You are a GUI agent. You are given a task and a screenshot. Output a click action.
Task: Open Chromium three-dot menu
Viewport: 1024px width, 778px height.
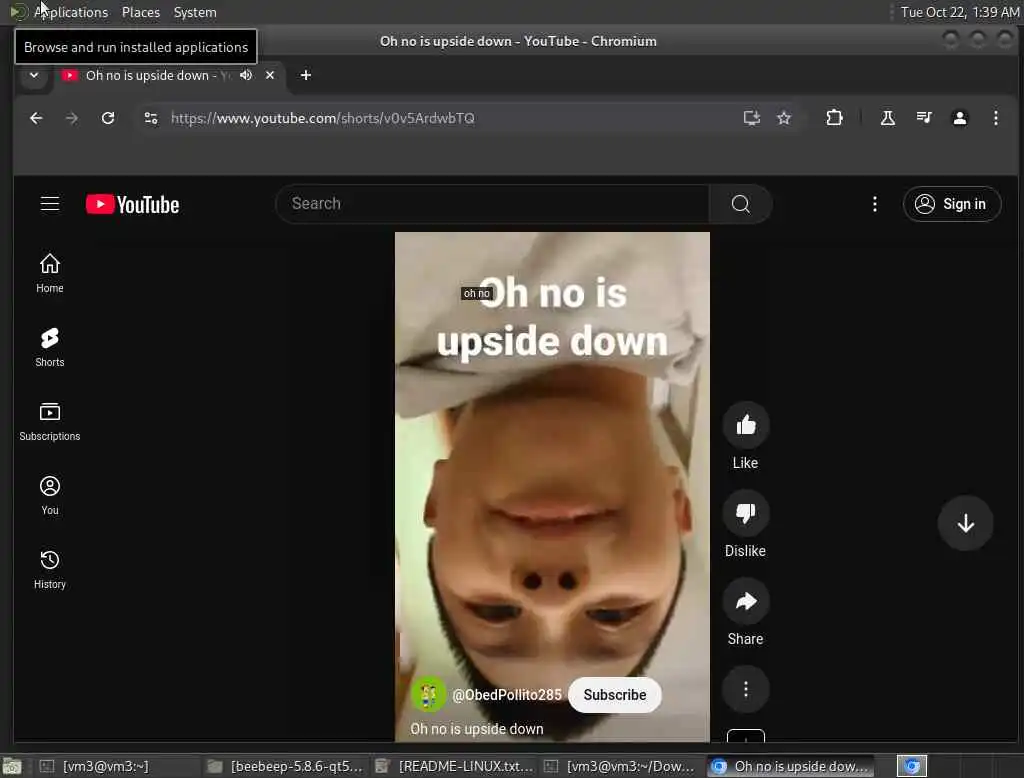[x=995, y=118]
